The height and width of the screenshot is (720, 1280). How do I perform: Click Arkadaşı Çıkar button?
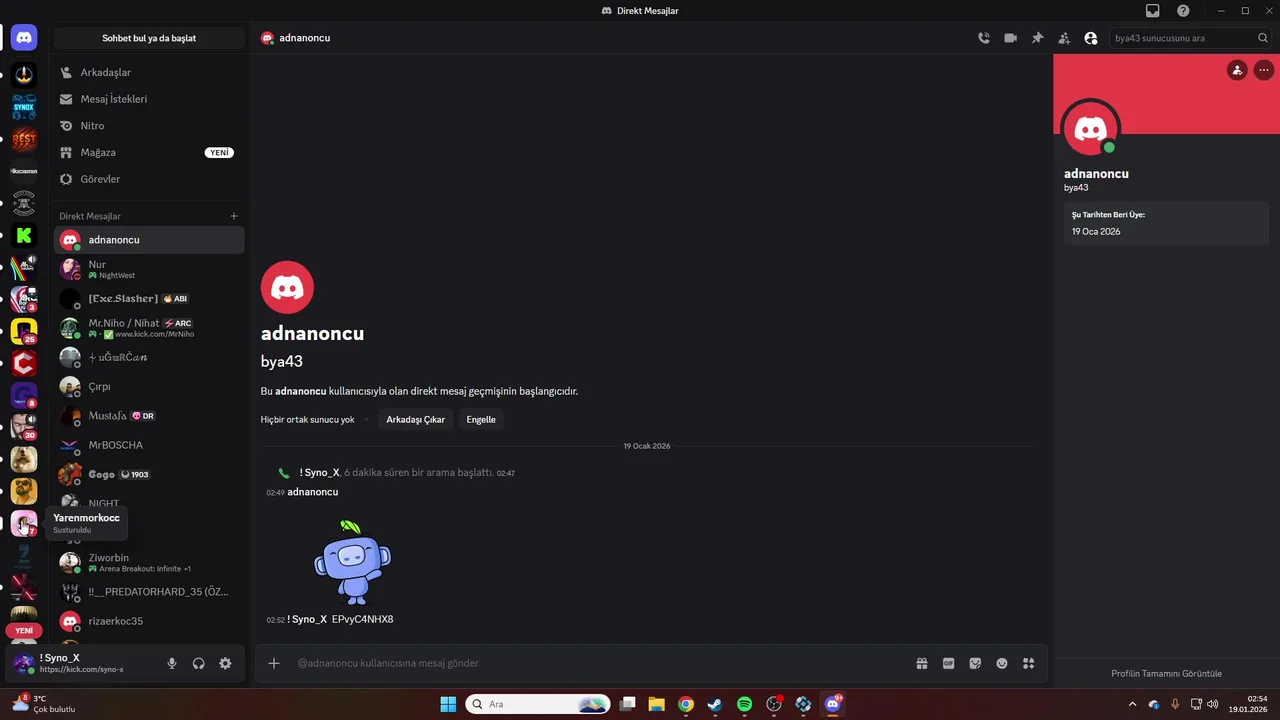pyautogui.click(x=416, y=419)
